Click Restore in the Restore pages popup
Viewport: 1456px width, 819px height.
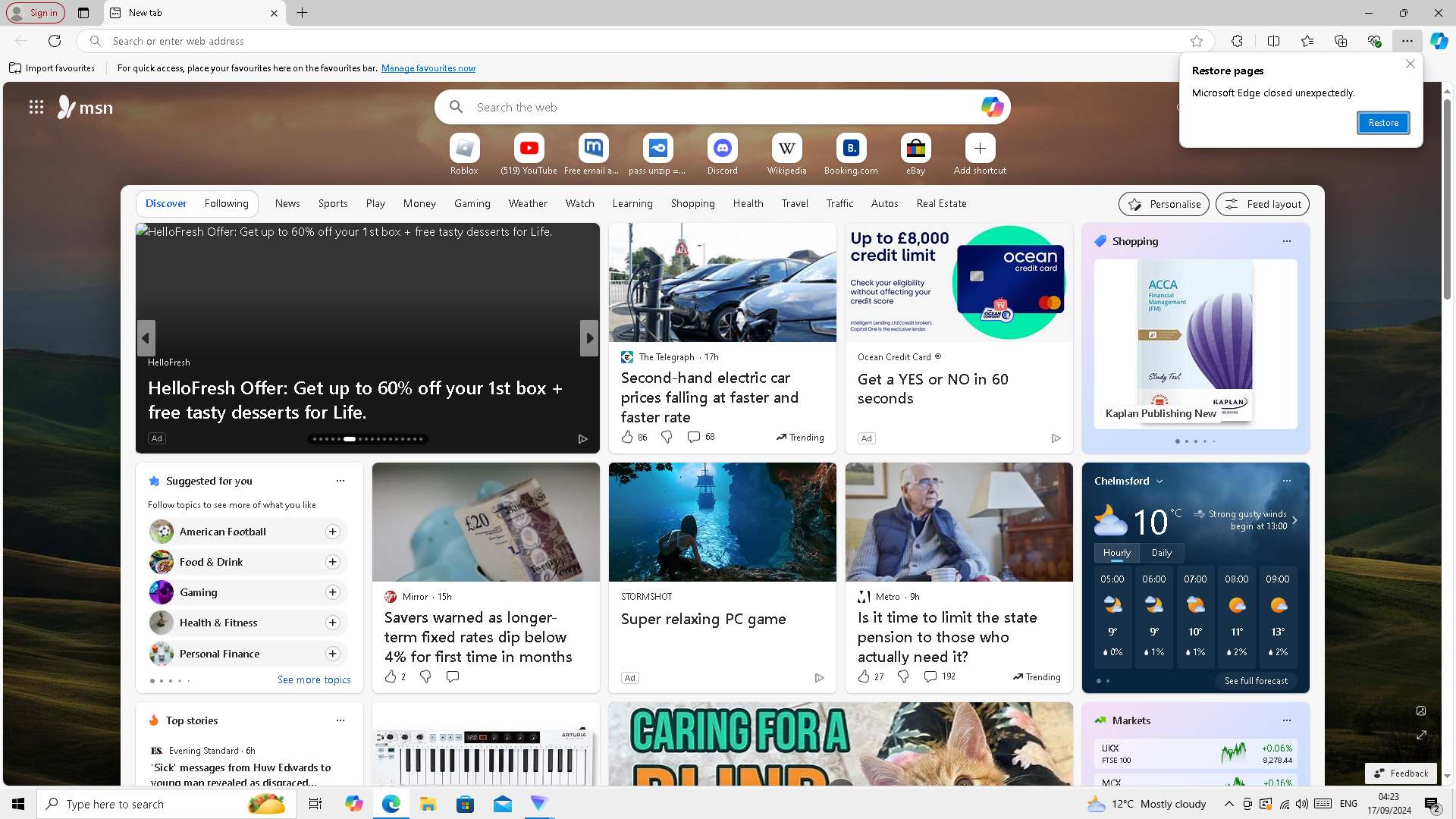[1383, 123]
